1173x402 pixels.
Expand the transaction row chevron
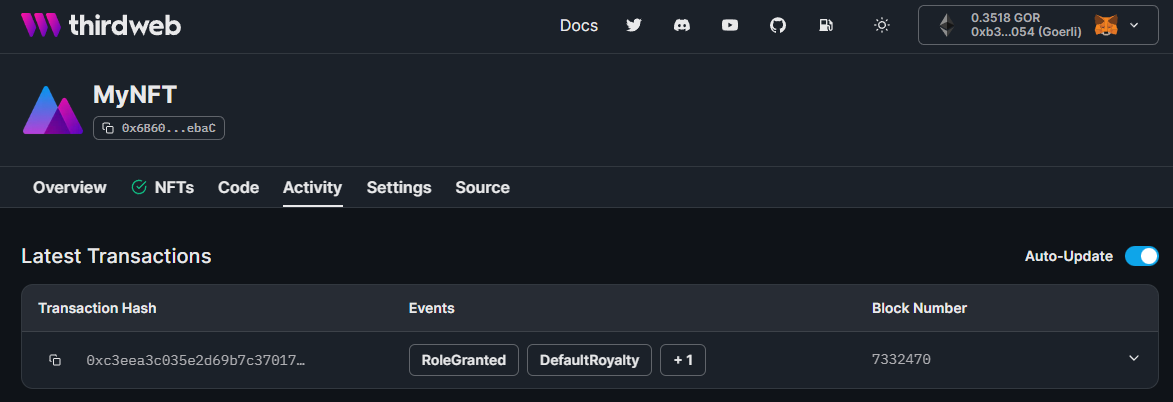click(1134, 358)
